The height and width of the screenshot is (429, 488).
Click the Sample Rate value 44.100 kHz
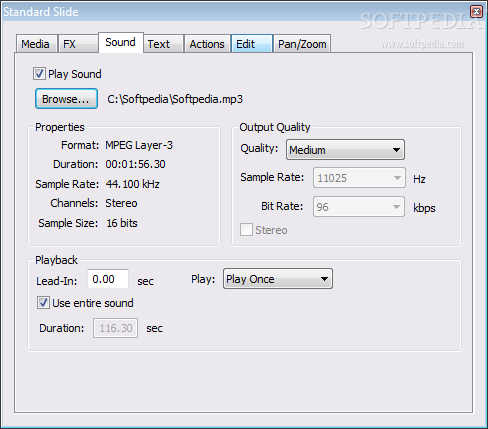tap(133, 184)
